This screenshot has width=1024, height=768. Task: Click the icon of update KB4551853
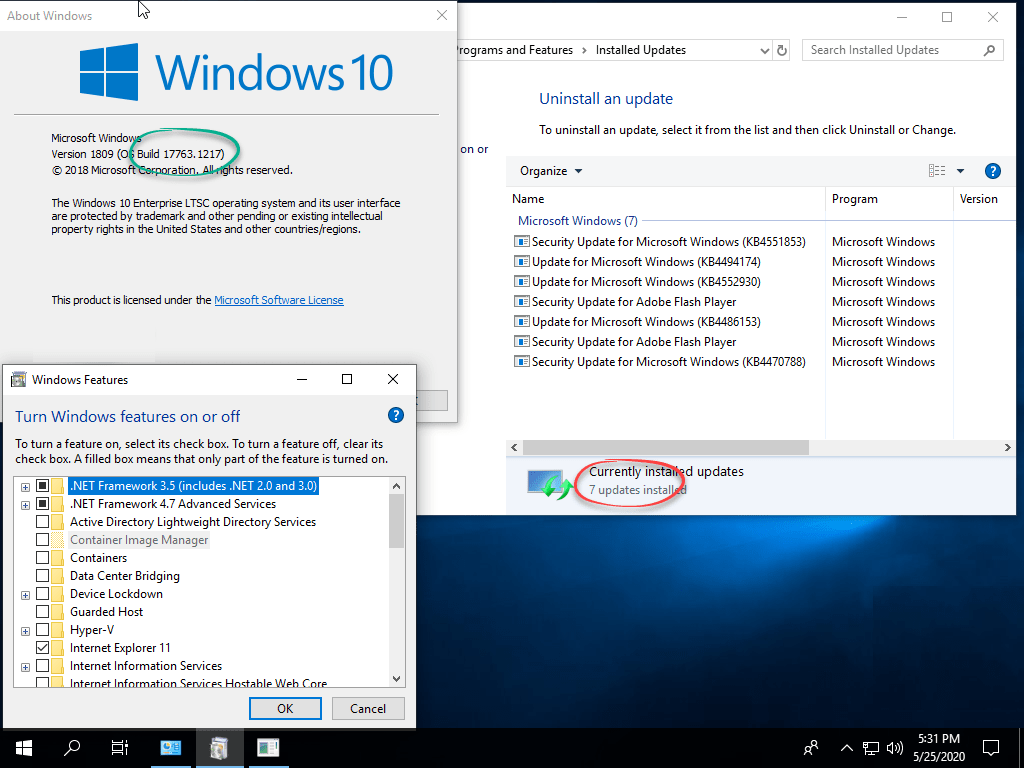(x=521, y=242)
